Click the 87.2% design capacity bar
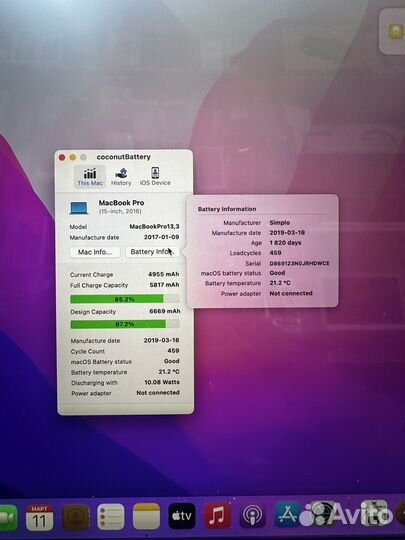This screenshot has width=405, height=540. (125, 324)
